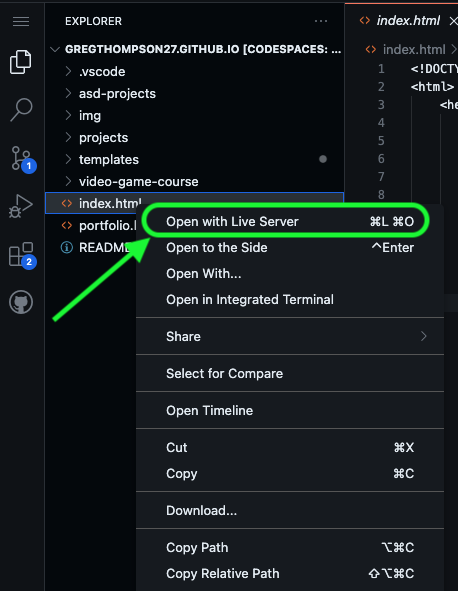
Task: Switch to the index.html editor tab
Action: (x=408, y=21)
